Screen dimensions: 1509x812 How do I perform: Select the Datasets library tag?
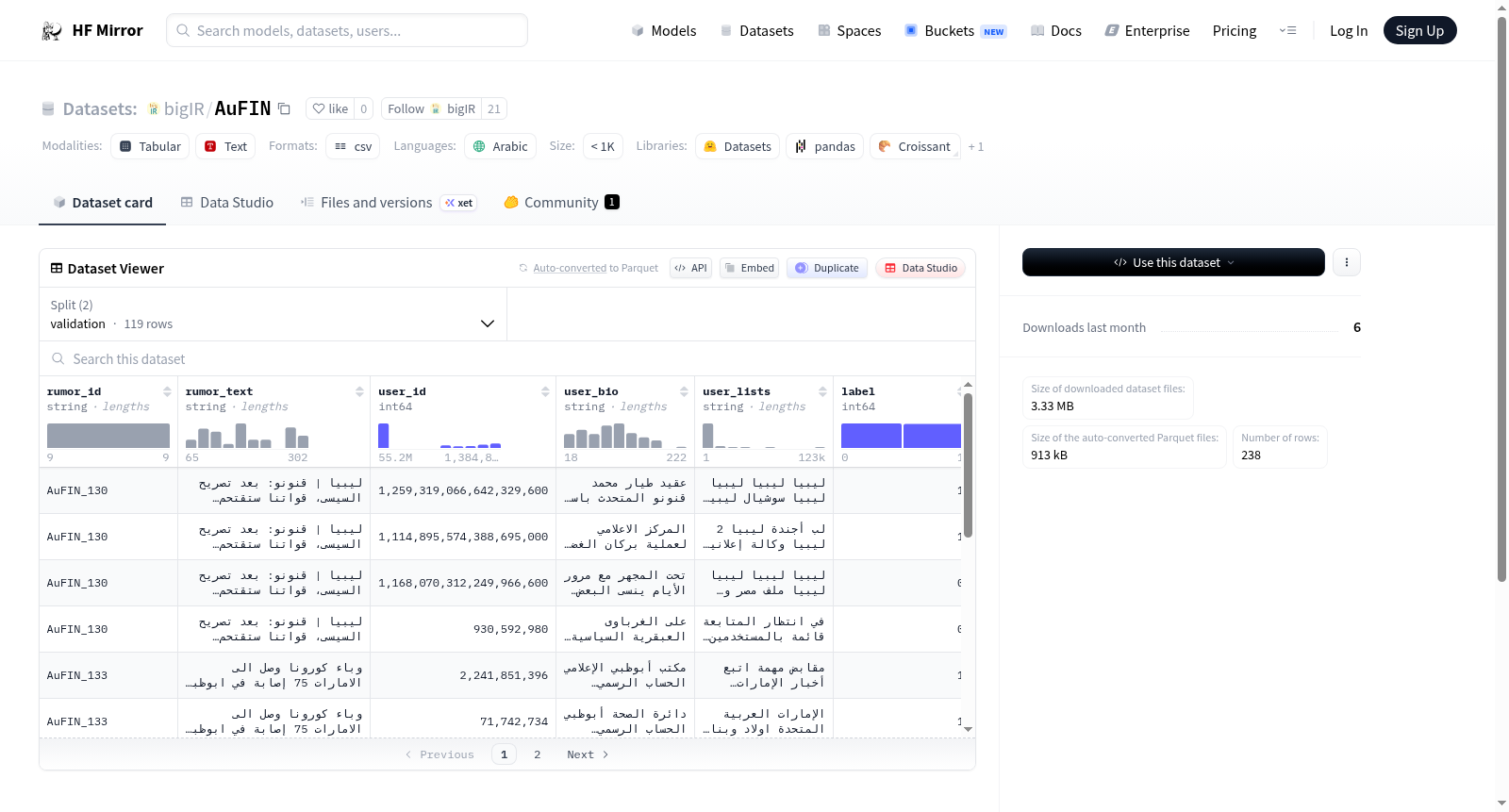tap(738, 146)
